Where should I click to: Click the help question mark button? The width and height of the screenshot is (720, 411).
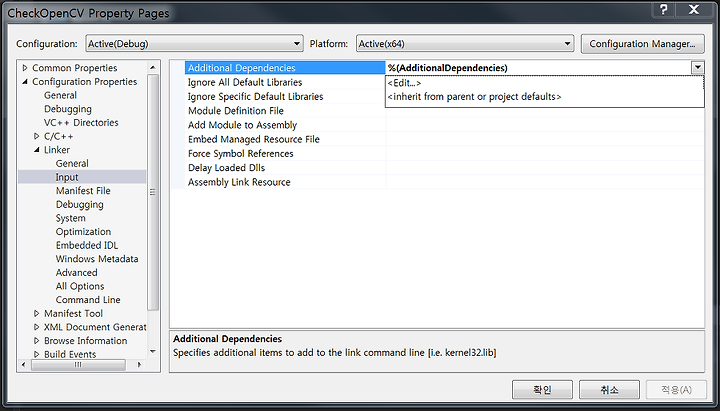(x=664, y=10)
